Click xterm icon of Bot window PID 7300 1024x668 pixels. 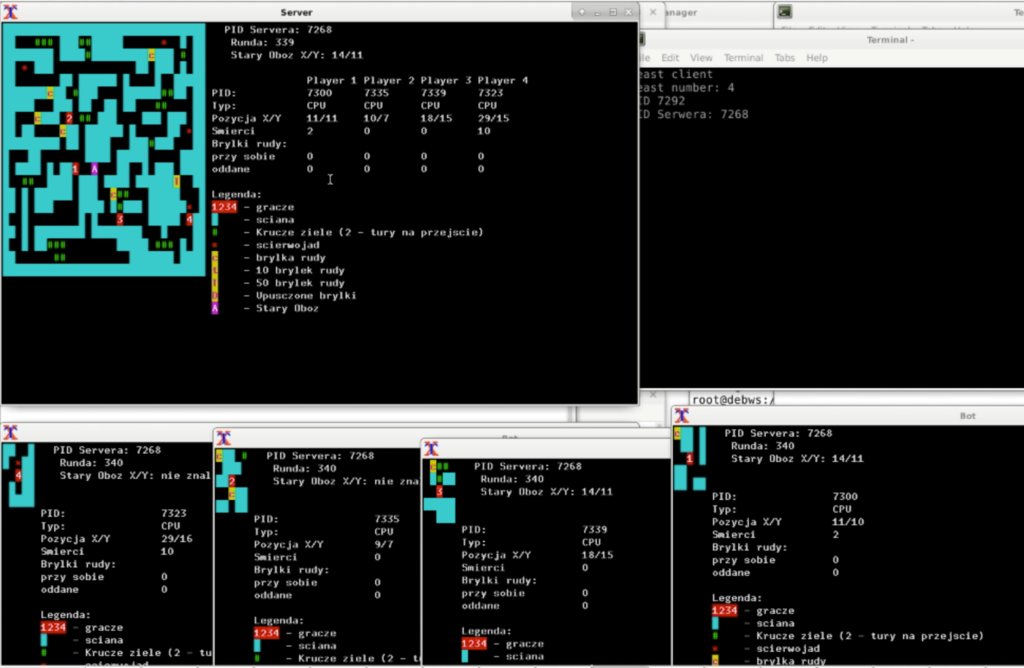(x=682, y=415)
